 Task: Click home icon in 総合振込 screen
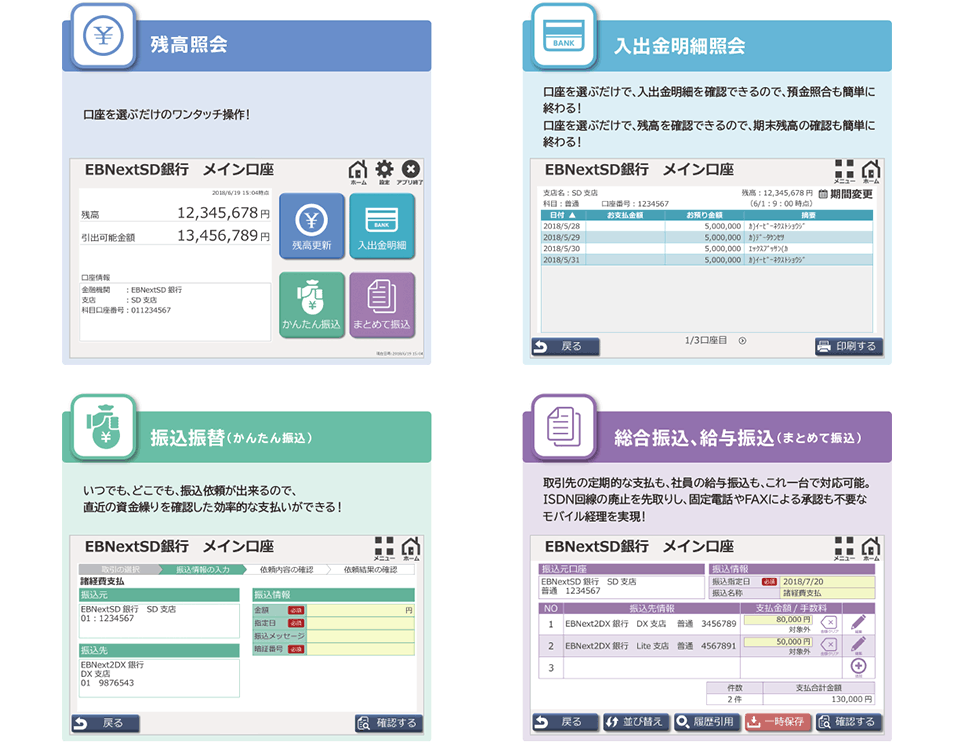(x=871, y=546)
